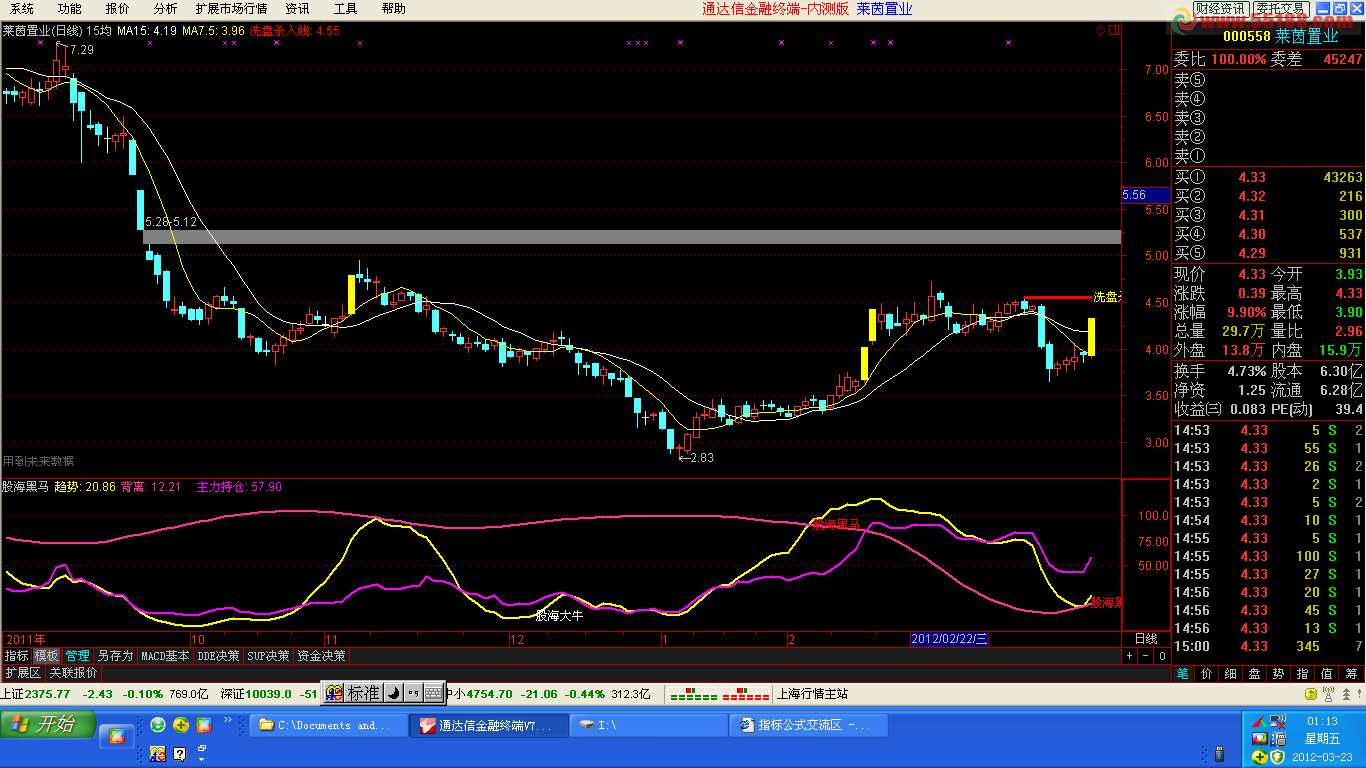The width and height of the screenshot is (1366, 768).
Task: Switch to the 筹 tab in quote panel
Action: [x=1351, y=673]
